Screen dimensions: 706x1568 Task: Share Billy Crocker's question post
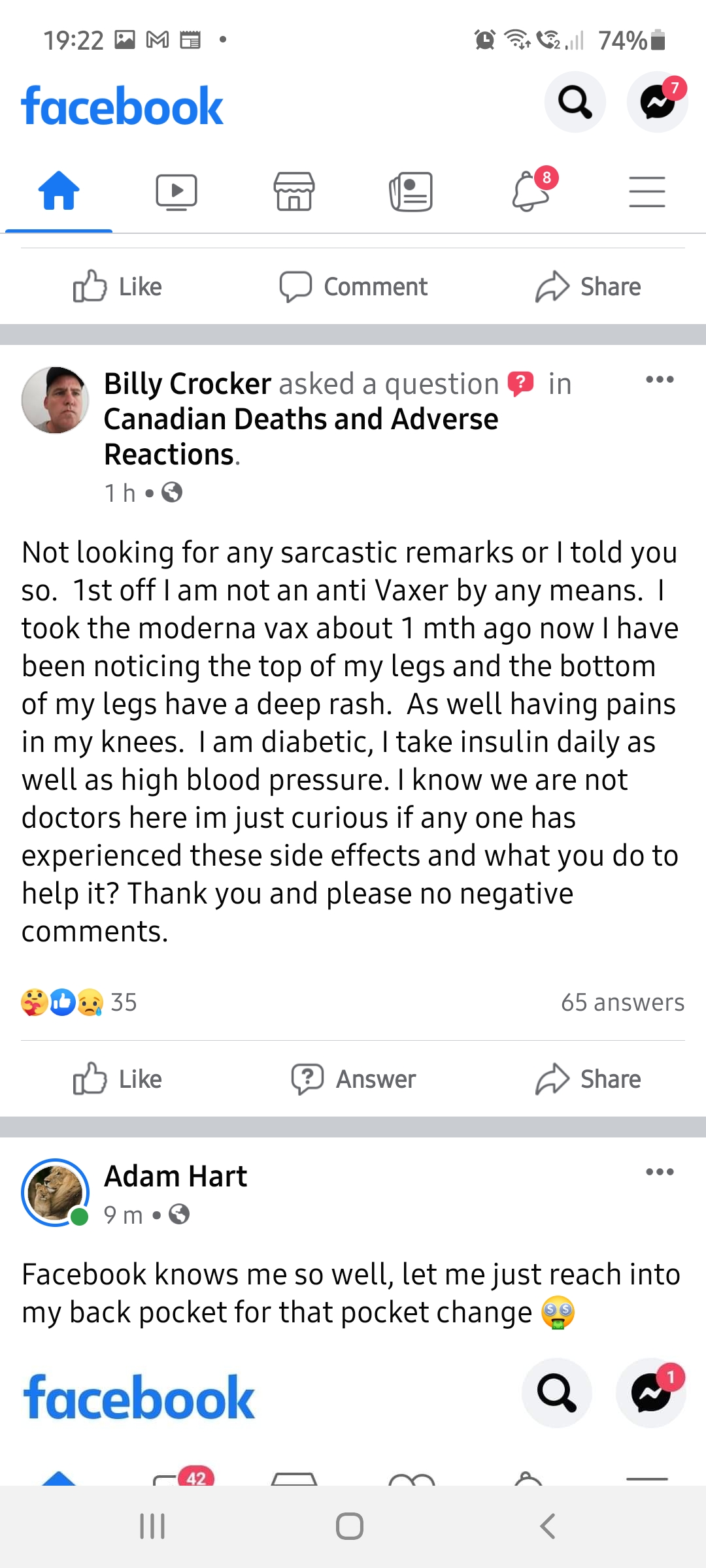point(588,1079)
